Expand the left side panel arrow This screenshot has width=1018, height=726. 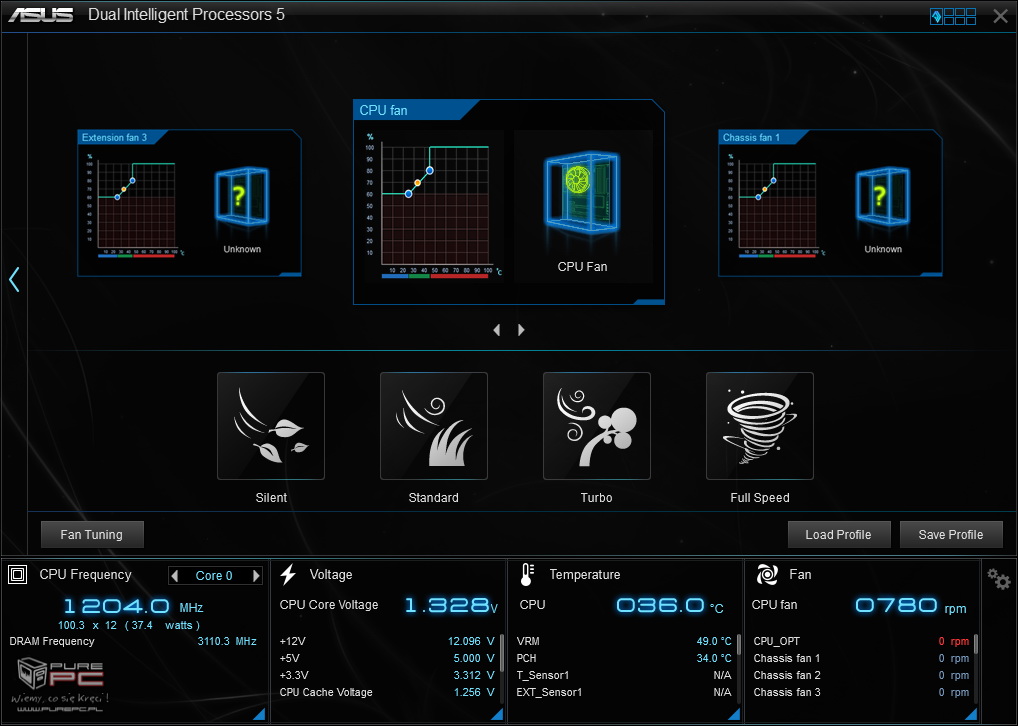pos(14,279)
